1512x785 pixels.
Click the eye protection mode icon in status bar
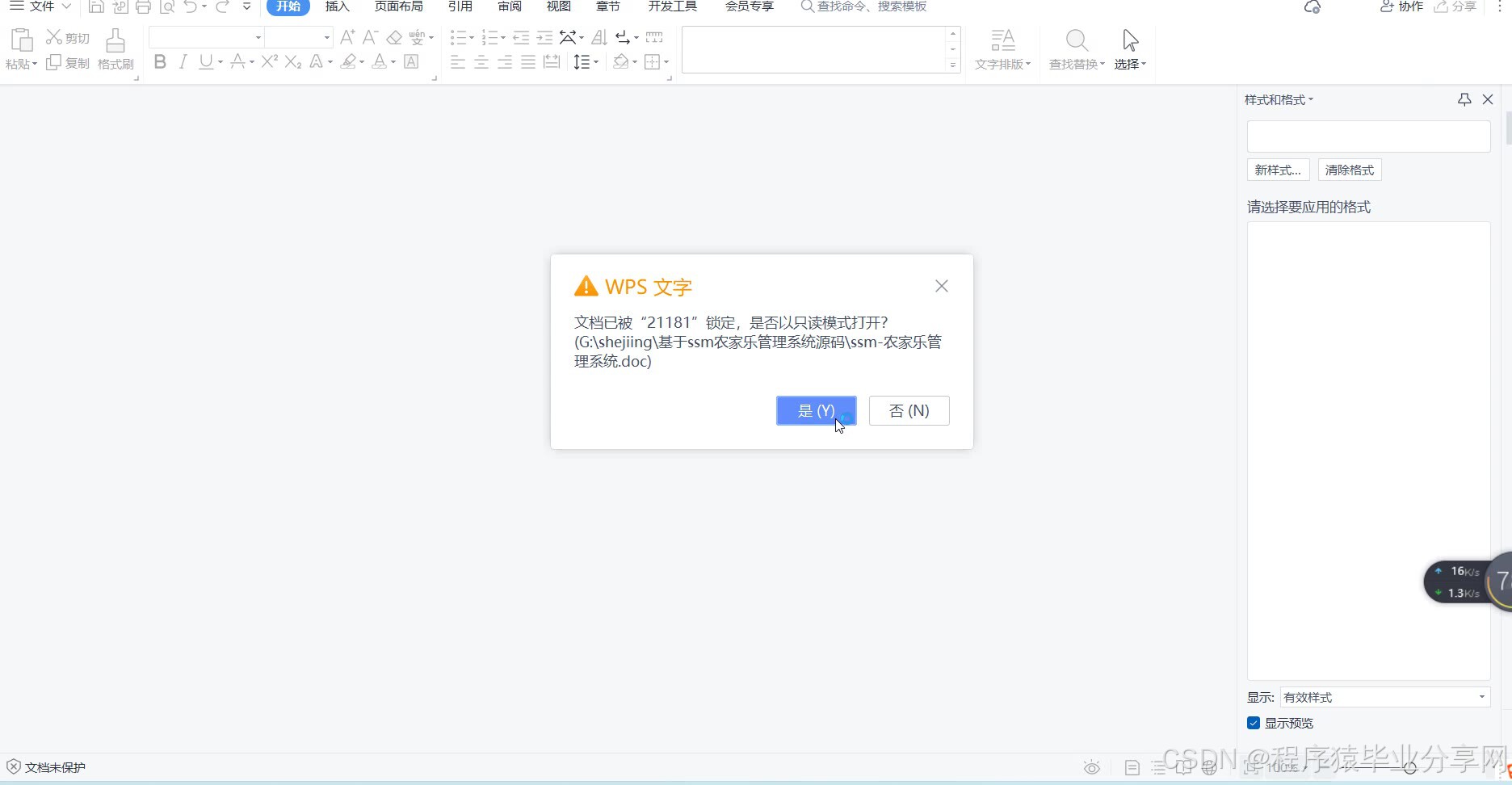pos(1092,767)
